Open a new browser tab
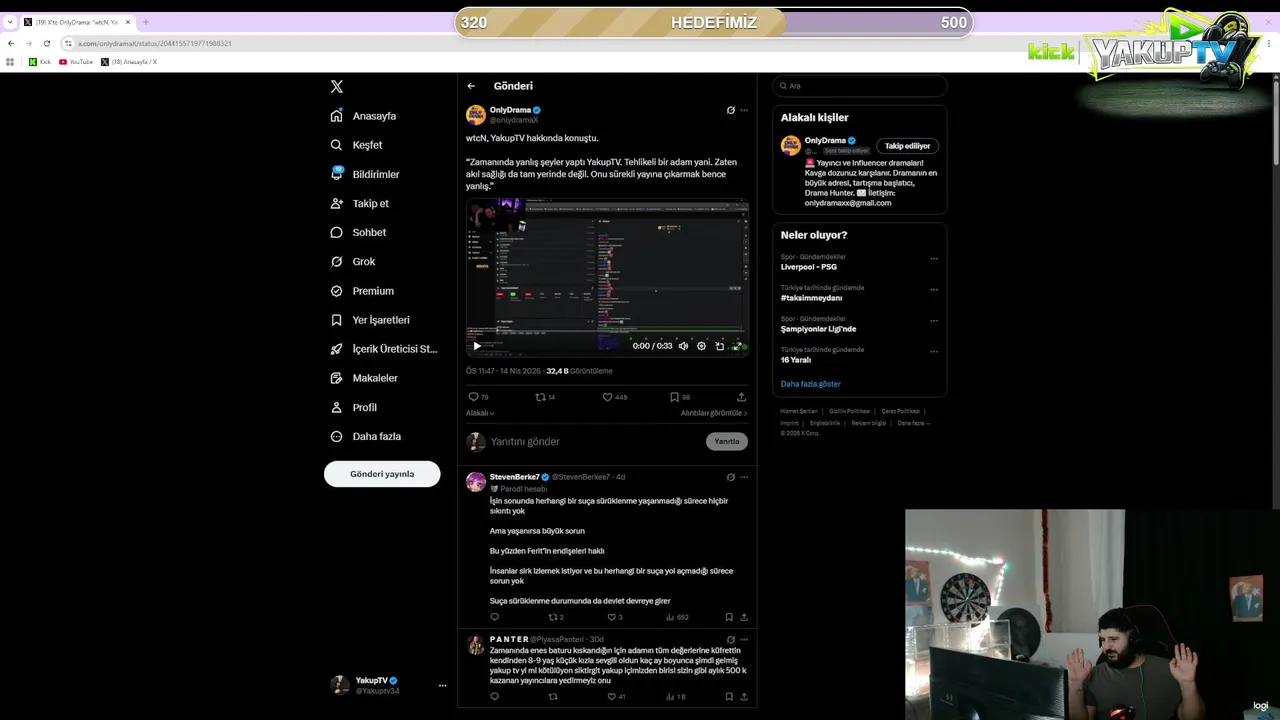Screen dimensions: 1280x720 click(x=145, y=22)
